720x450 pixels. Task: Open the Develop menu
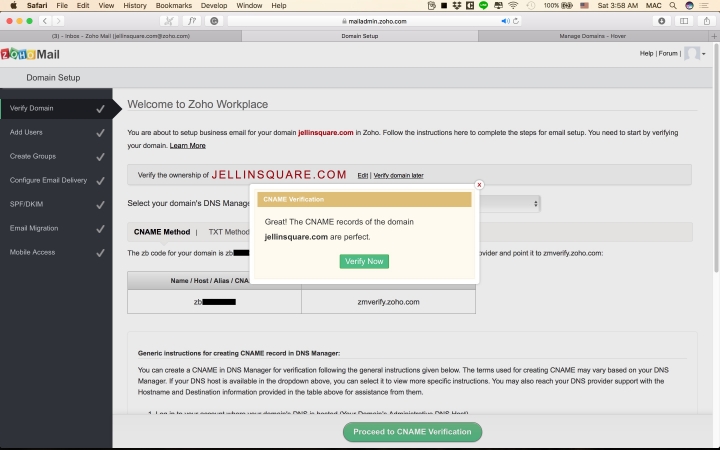(x=214, y=6)
